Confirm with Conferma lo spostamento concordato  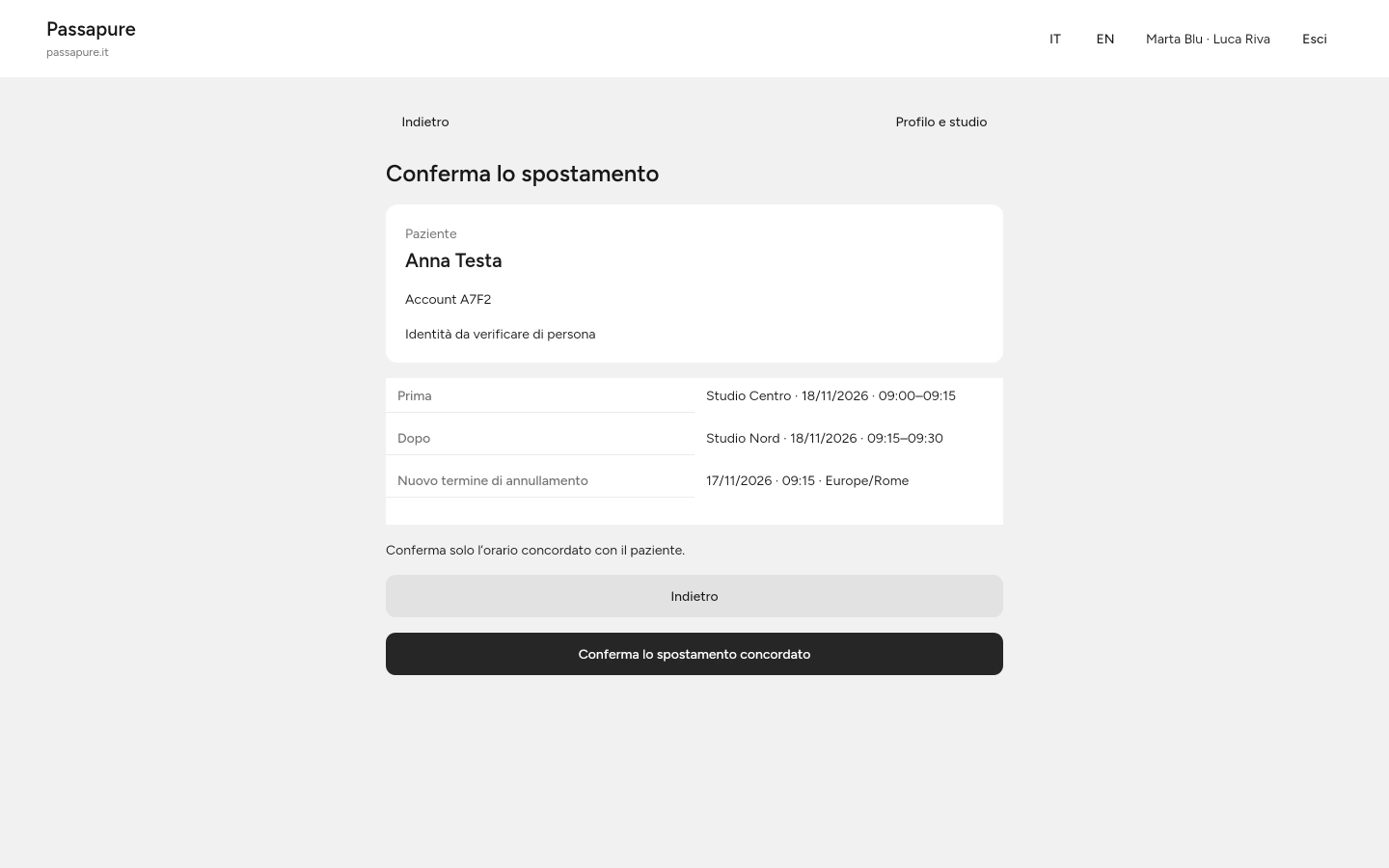pyautogui.click(x=694, y=654)
